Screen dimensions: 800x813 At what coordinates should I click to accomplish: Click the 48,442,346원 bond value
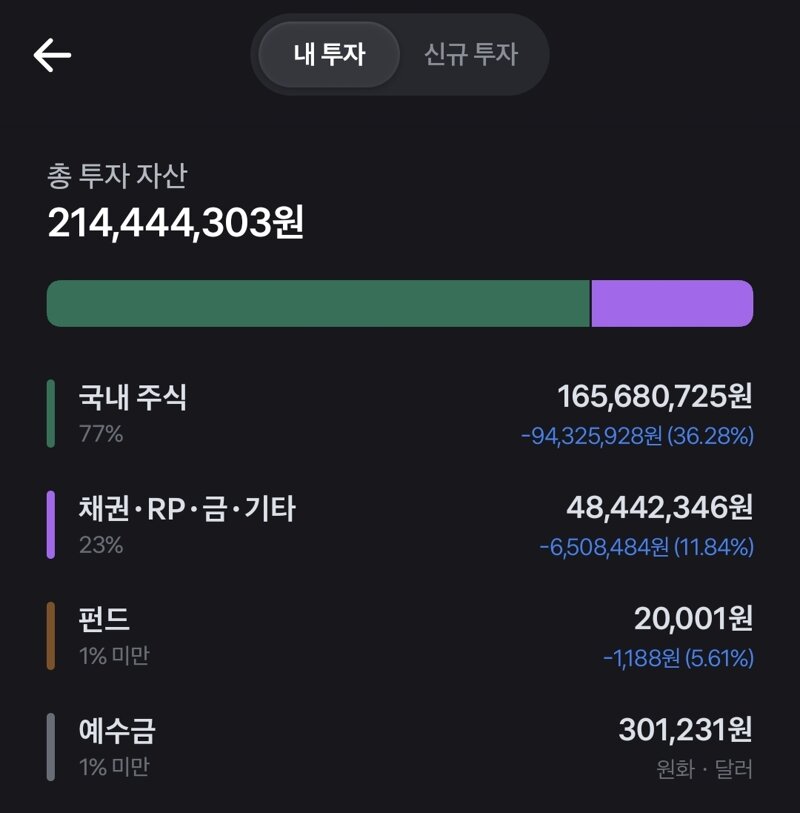(x=659, y=508)
